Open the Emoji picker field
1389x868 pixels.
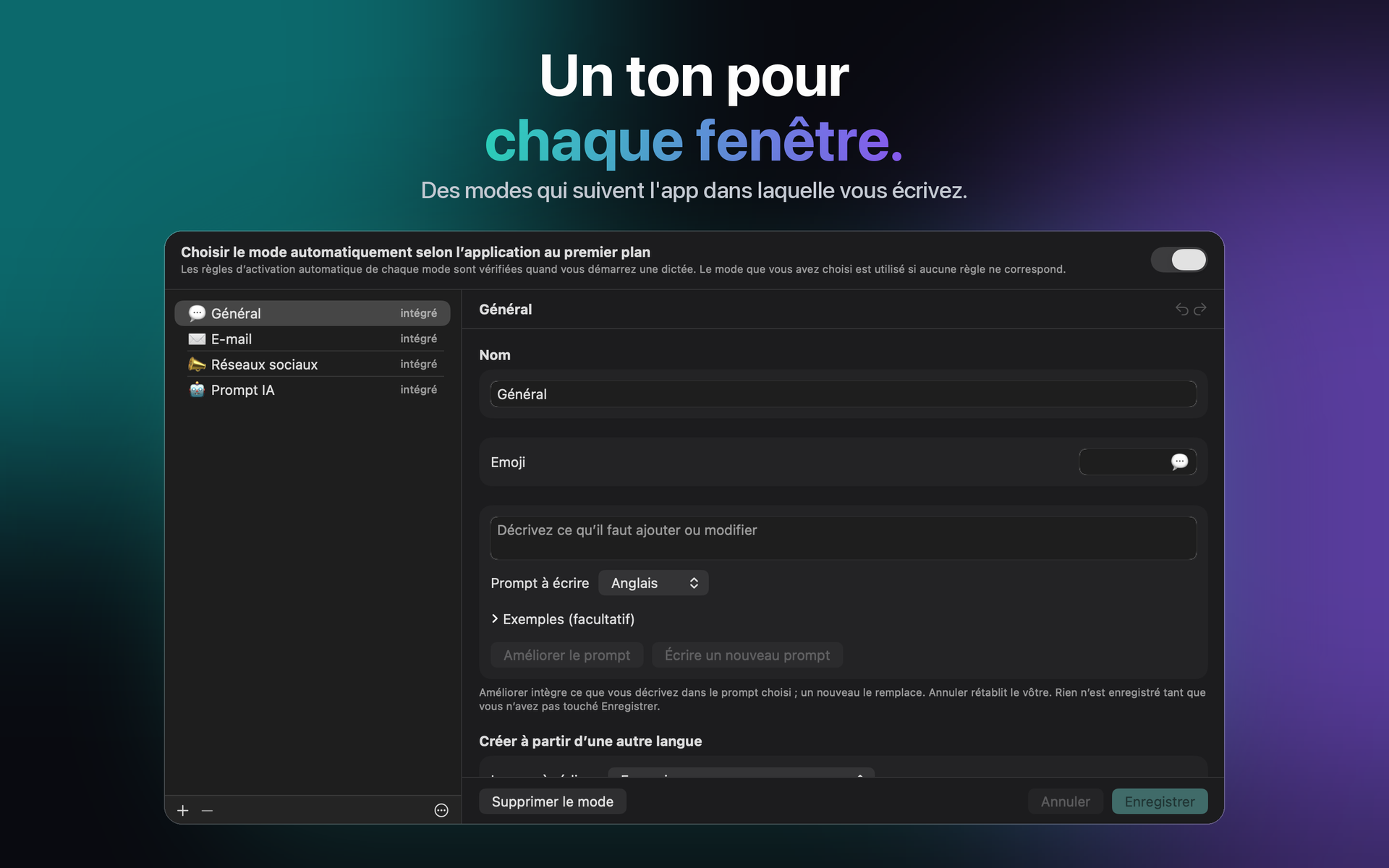coord(1137,461)
